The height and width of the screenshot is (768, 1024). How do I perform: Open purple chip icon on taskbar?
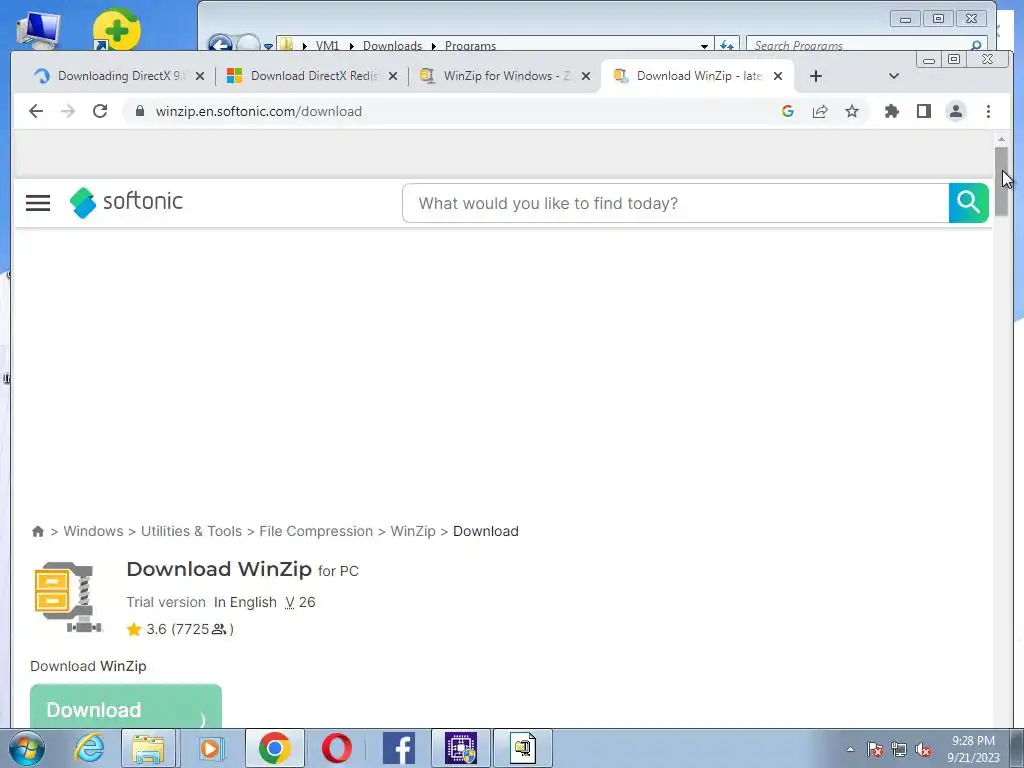point(460,748)
